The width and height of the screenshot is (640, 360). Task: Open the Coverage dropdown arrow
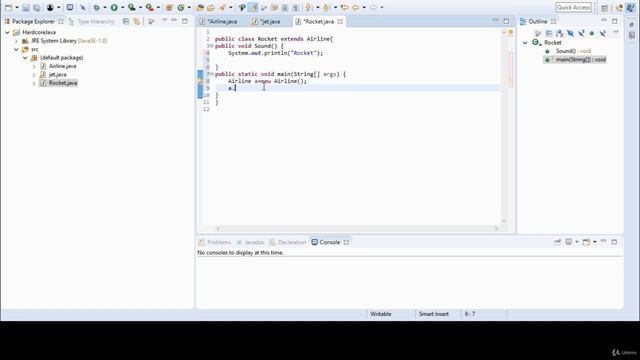(x=140, y=7)
